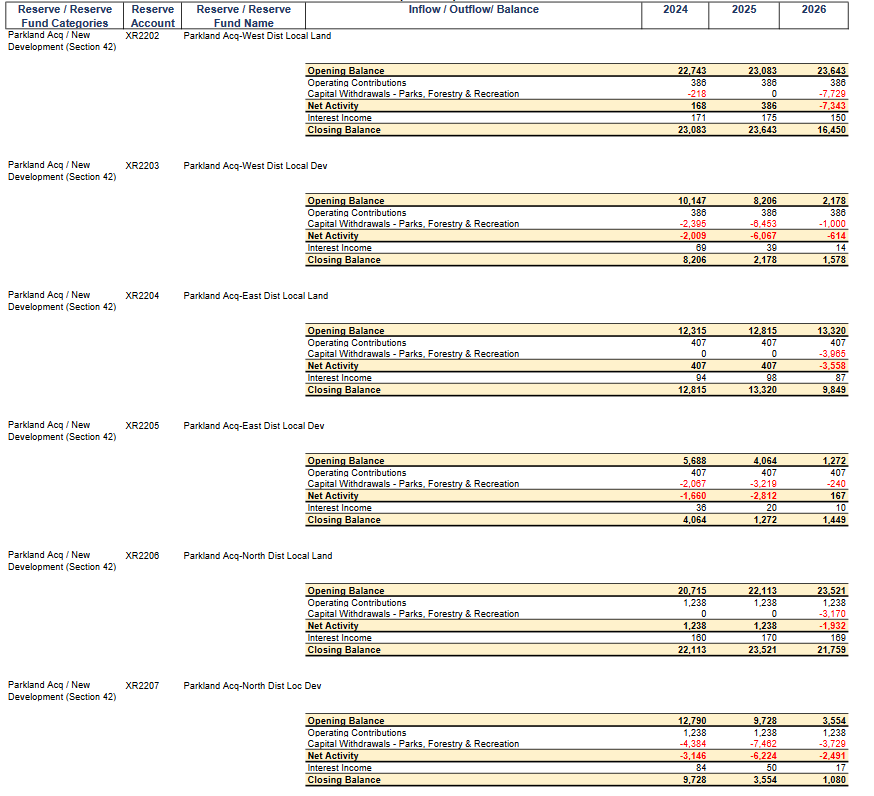Click the 2025 column header
Image resolution: width=874 pixels, height=796 pixels.
[x=743, y=10]
